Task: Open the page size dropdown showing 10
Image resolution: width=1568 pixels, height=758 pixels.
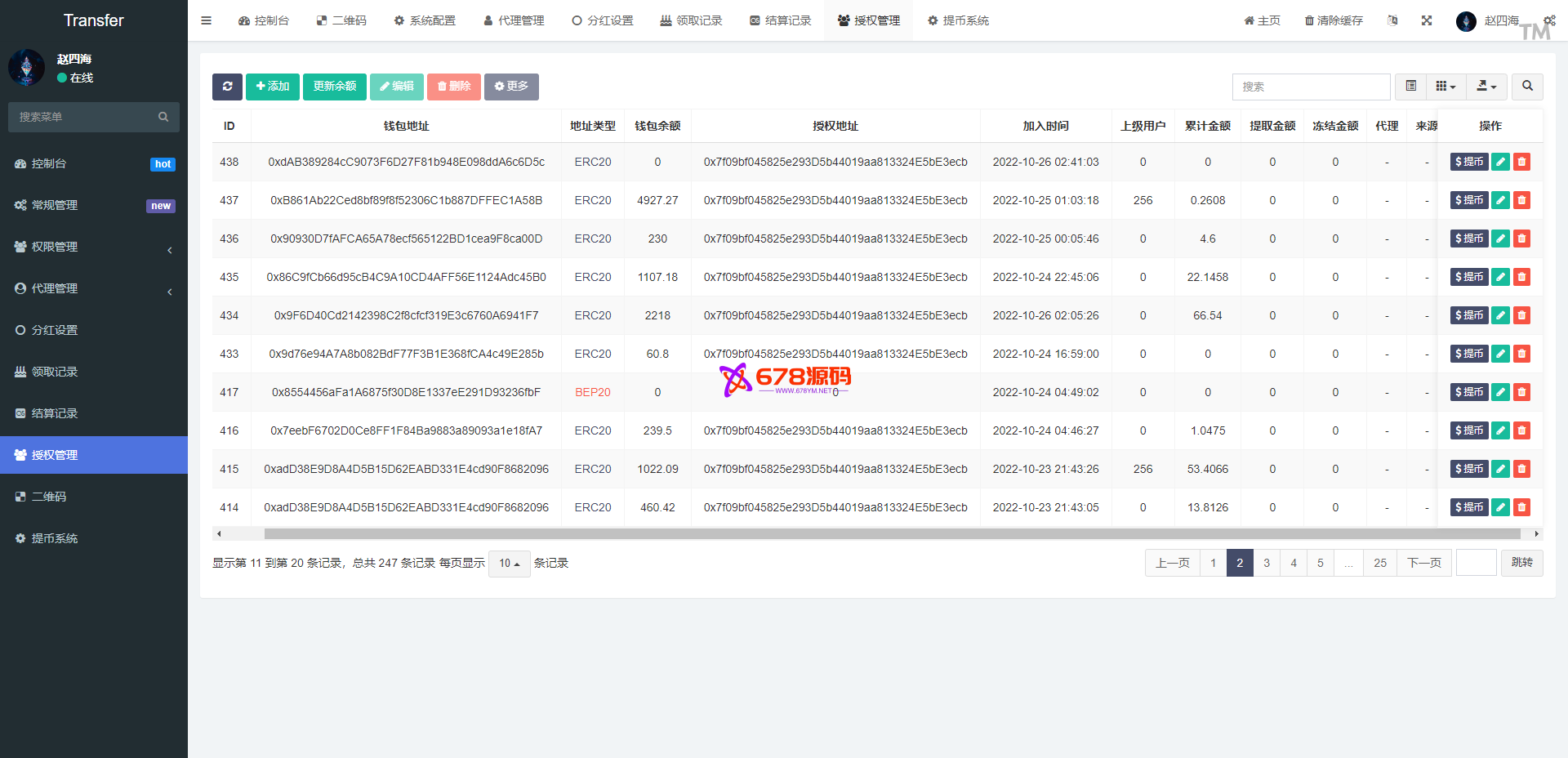Action: (509, 564)
